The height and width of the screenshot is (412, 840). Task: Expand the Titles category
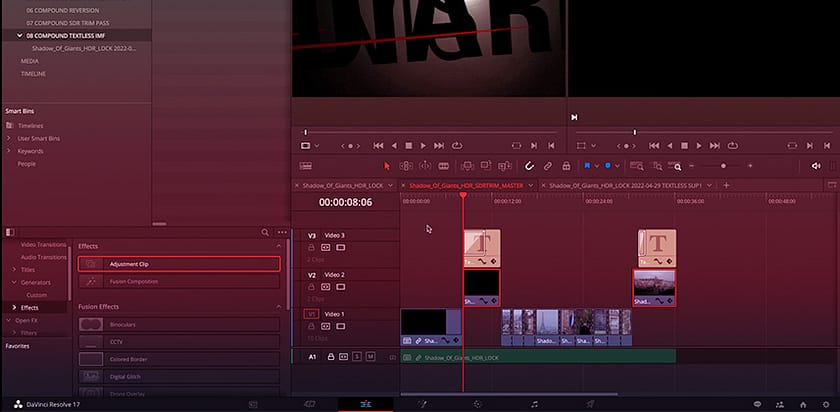(14, 270)
